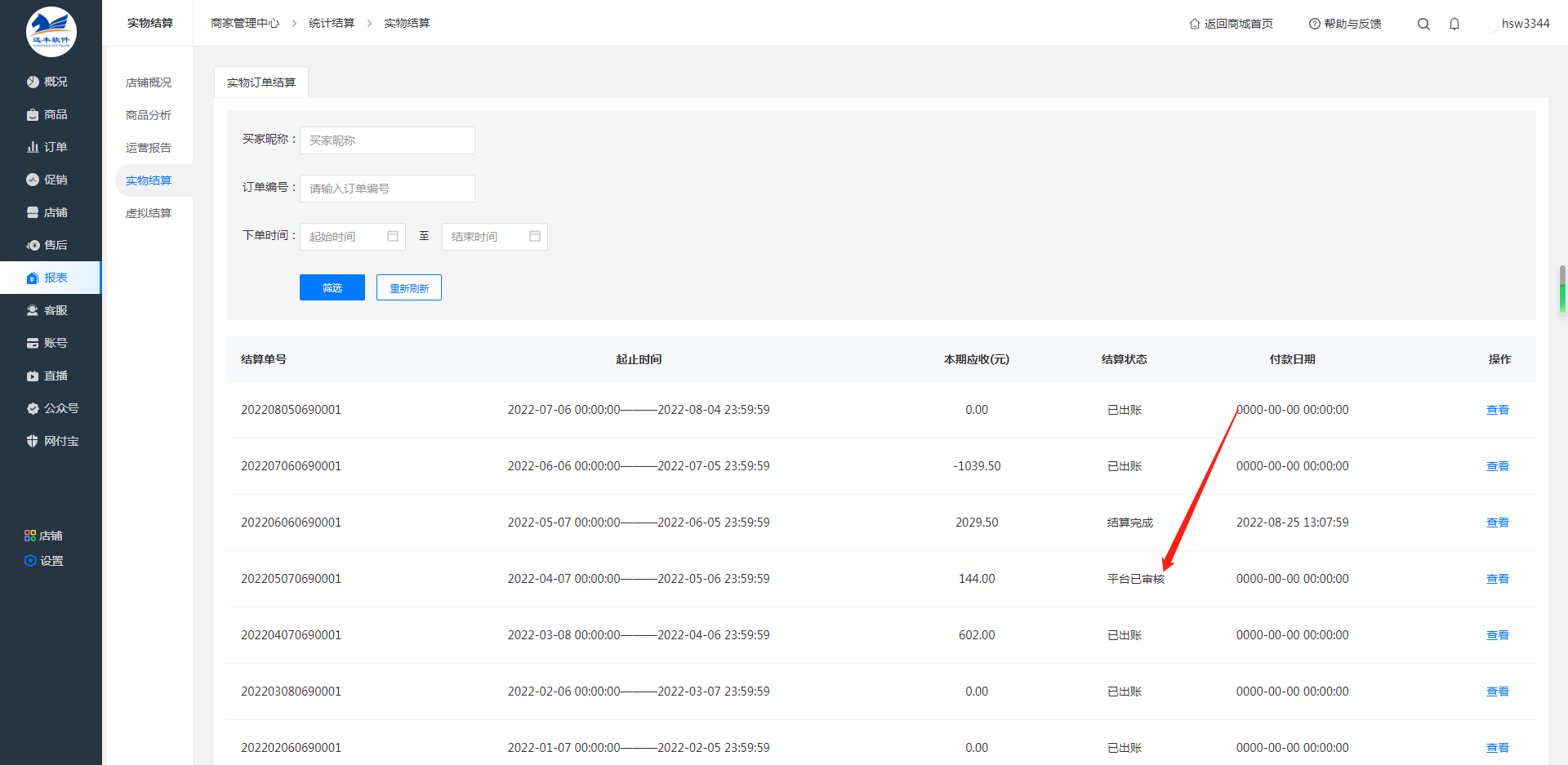The height and width of the screenshot is (765, 1568).
Task: Click the 结算状态 column header
Action: click(1125, 359)
